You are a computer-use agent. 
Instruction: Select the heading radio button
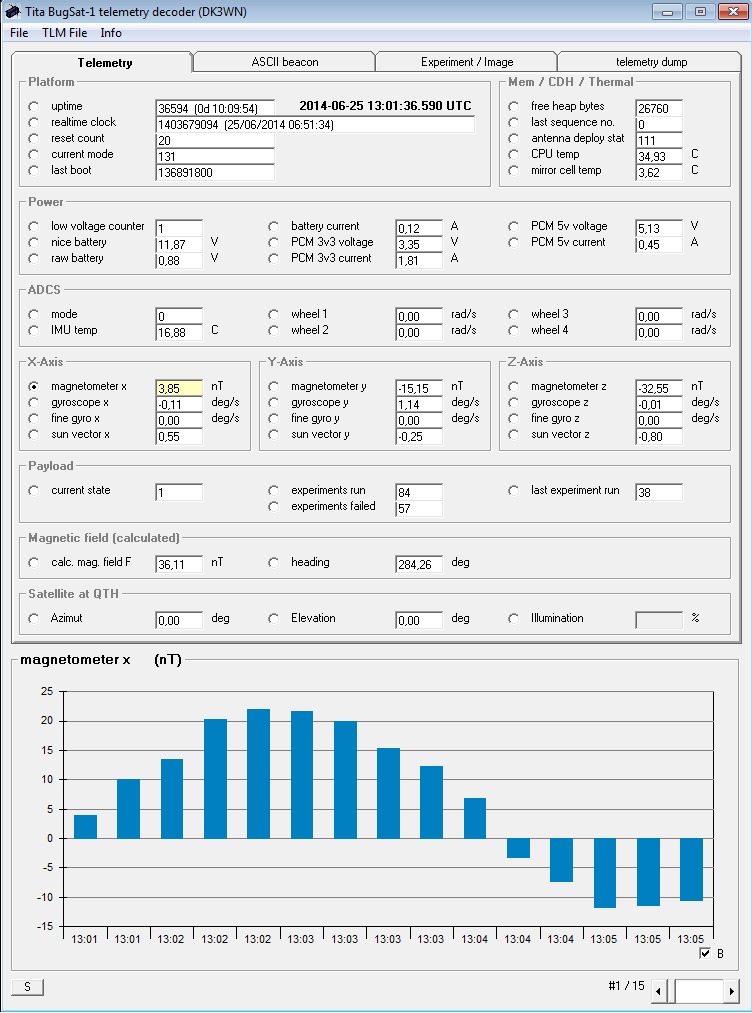[x=274, y=563]
